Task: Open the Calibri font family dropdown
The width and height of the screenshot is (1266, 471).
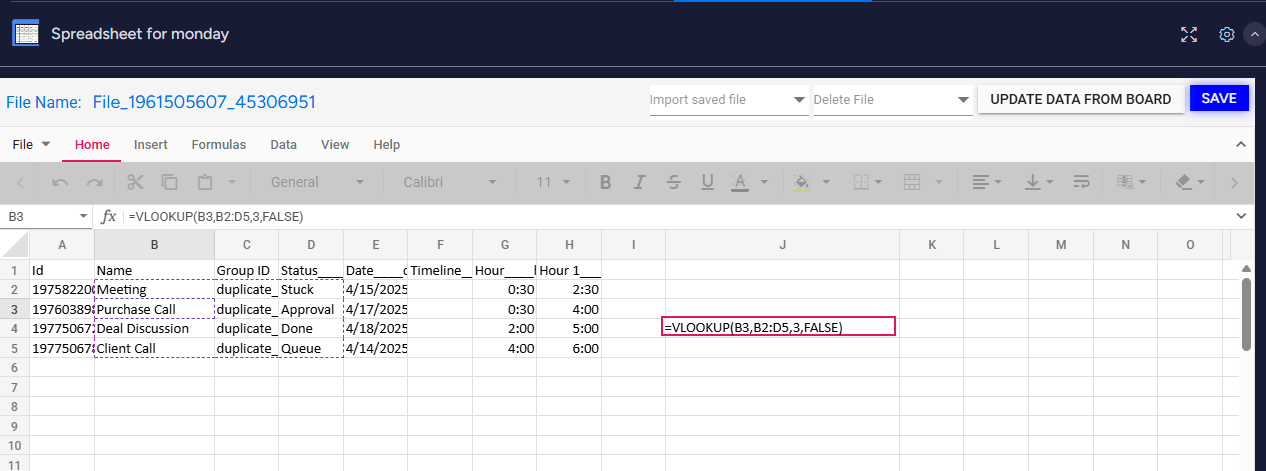Action: 450,182
